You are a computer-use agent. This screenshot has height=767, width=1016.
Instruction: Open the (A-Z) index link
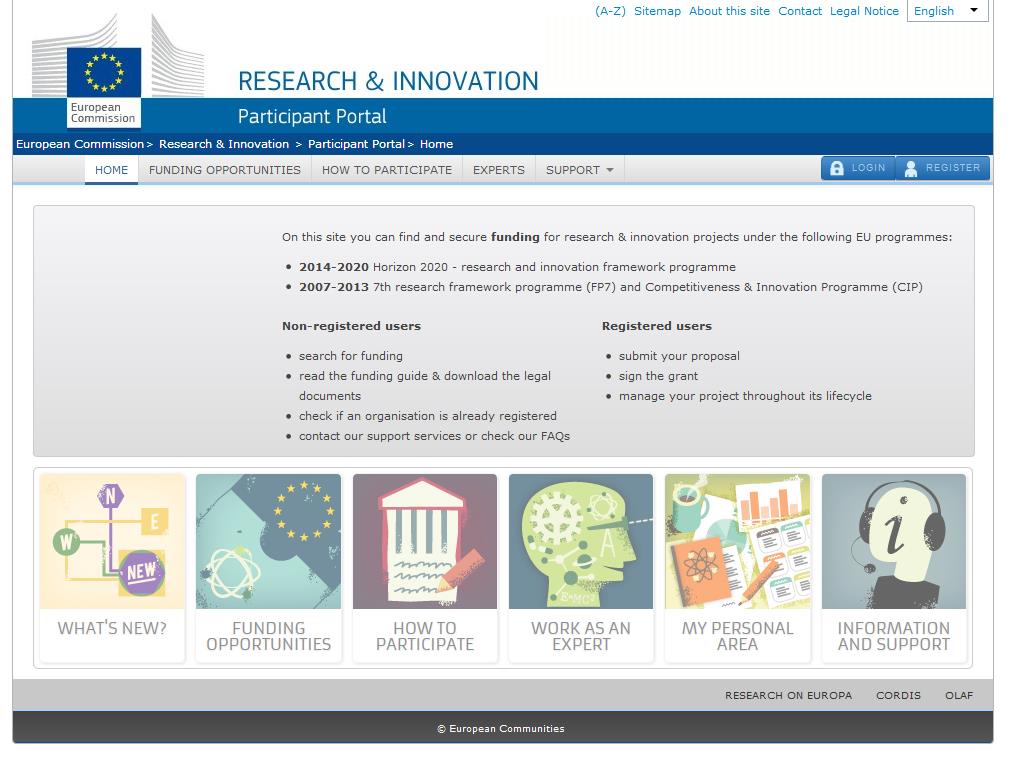click(610, 11)
